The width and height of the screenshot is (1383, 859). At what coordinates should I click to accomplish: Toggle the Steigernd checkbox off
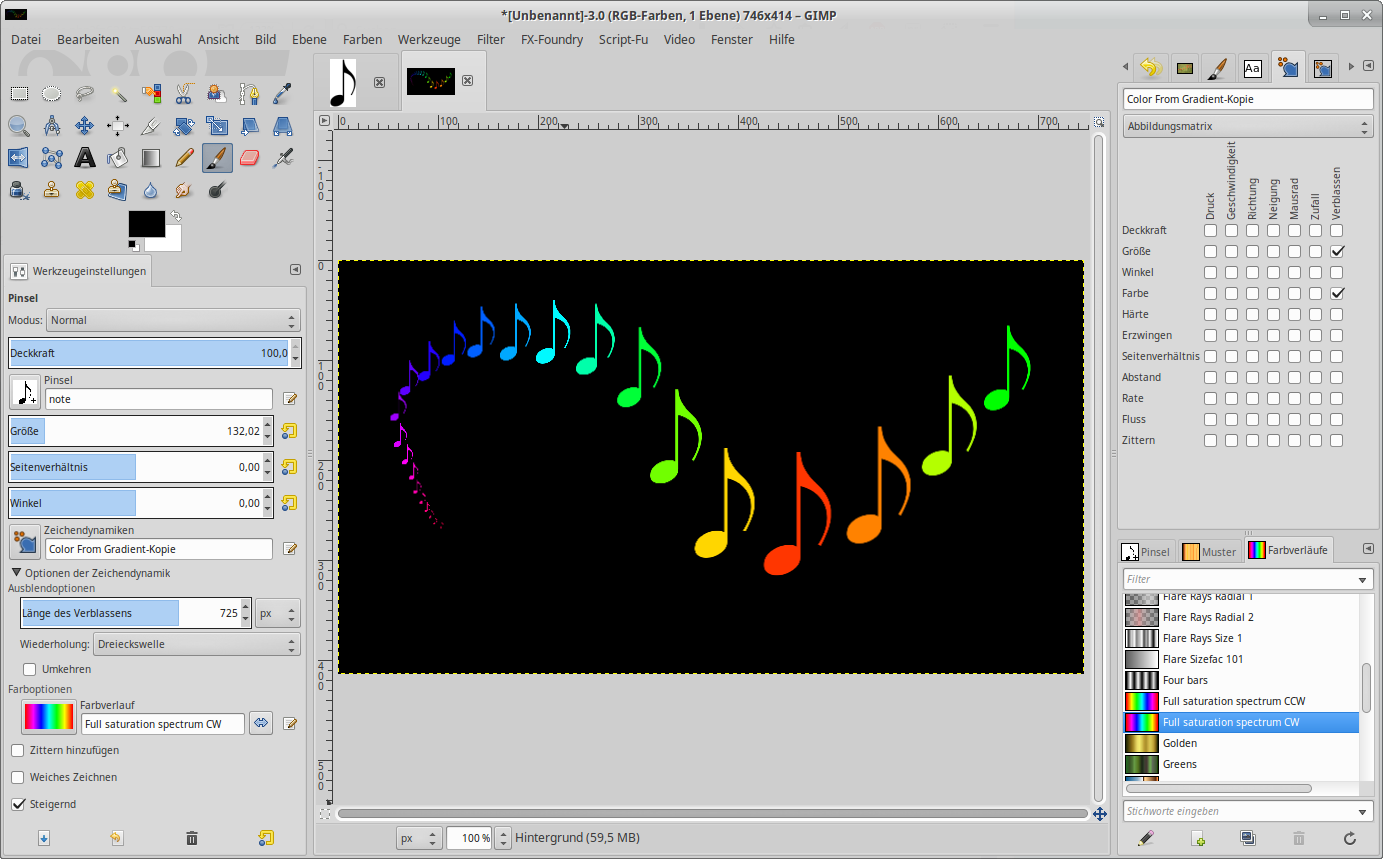point(18,804)
